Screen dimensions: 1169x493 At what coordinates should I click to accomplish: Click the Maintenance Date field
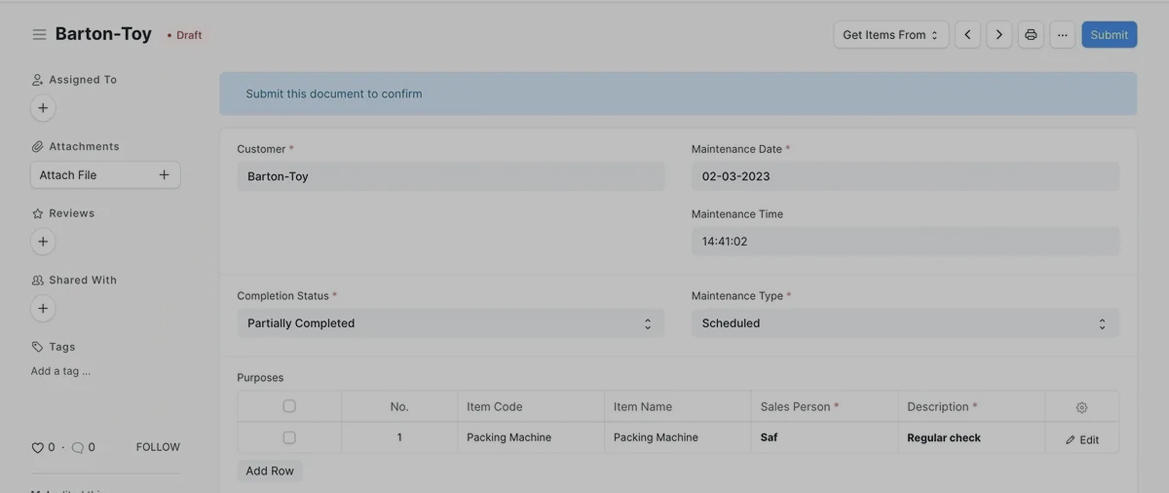(905, 176)
